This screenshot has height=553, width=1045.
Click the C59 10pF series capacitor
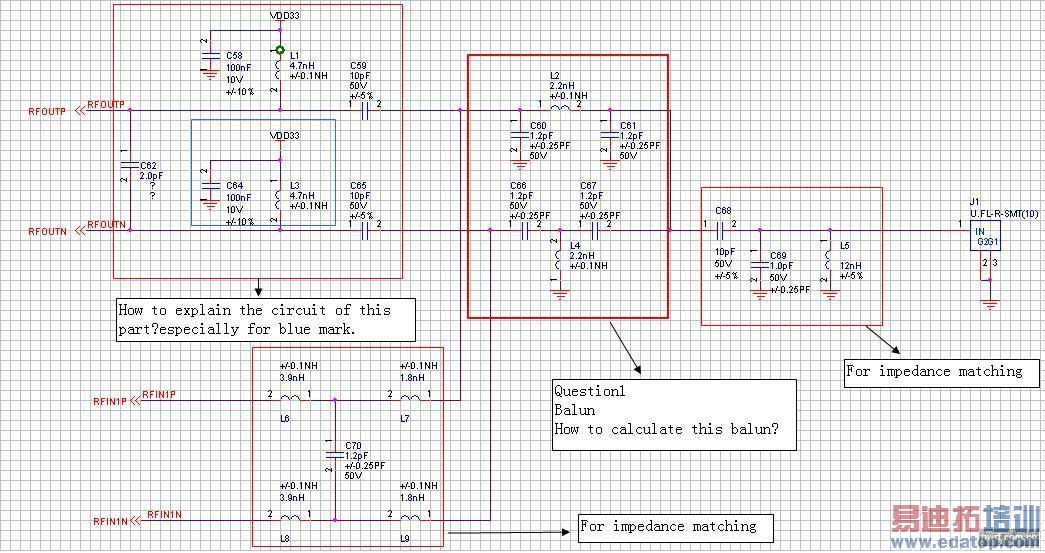pos(365,111)
